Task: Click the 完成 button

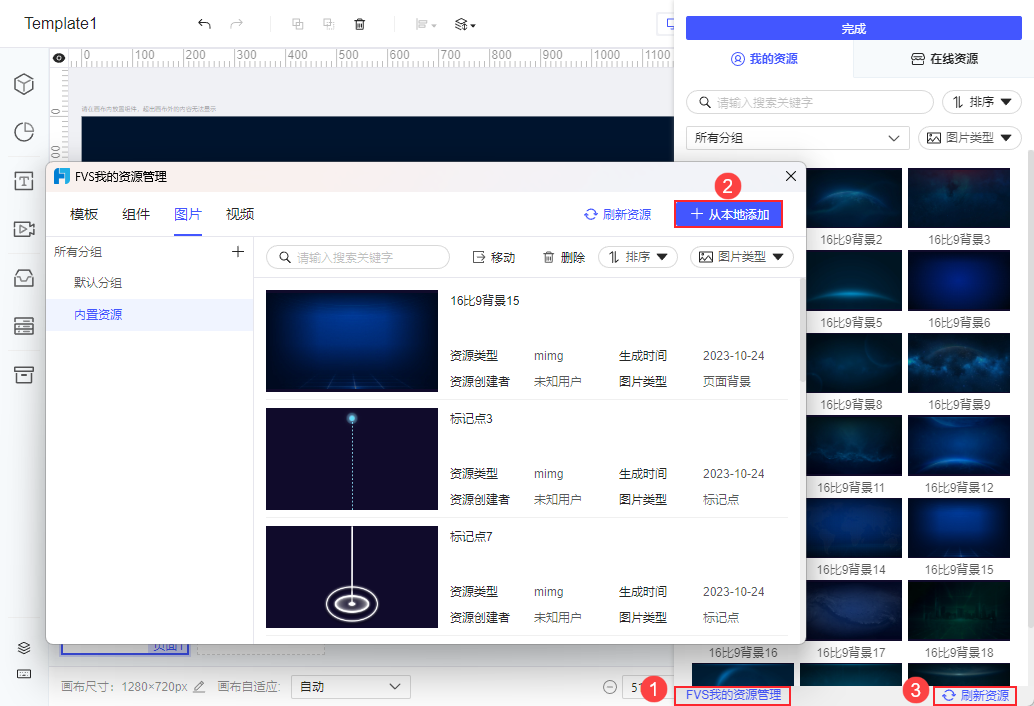Action: pos(853,28)
